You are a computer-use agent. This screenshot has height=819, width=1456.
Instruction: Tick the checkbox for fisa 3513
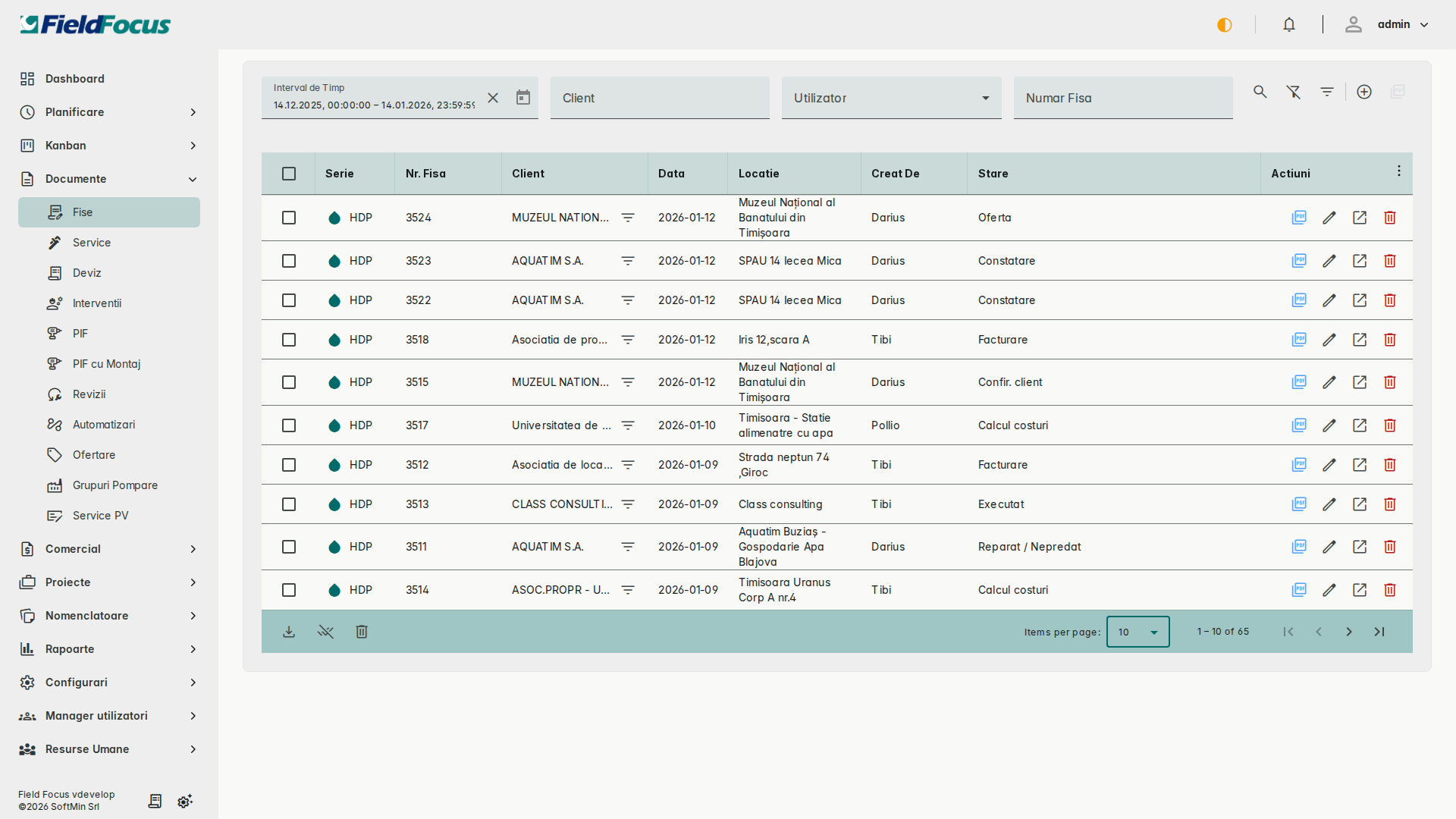289,504
